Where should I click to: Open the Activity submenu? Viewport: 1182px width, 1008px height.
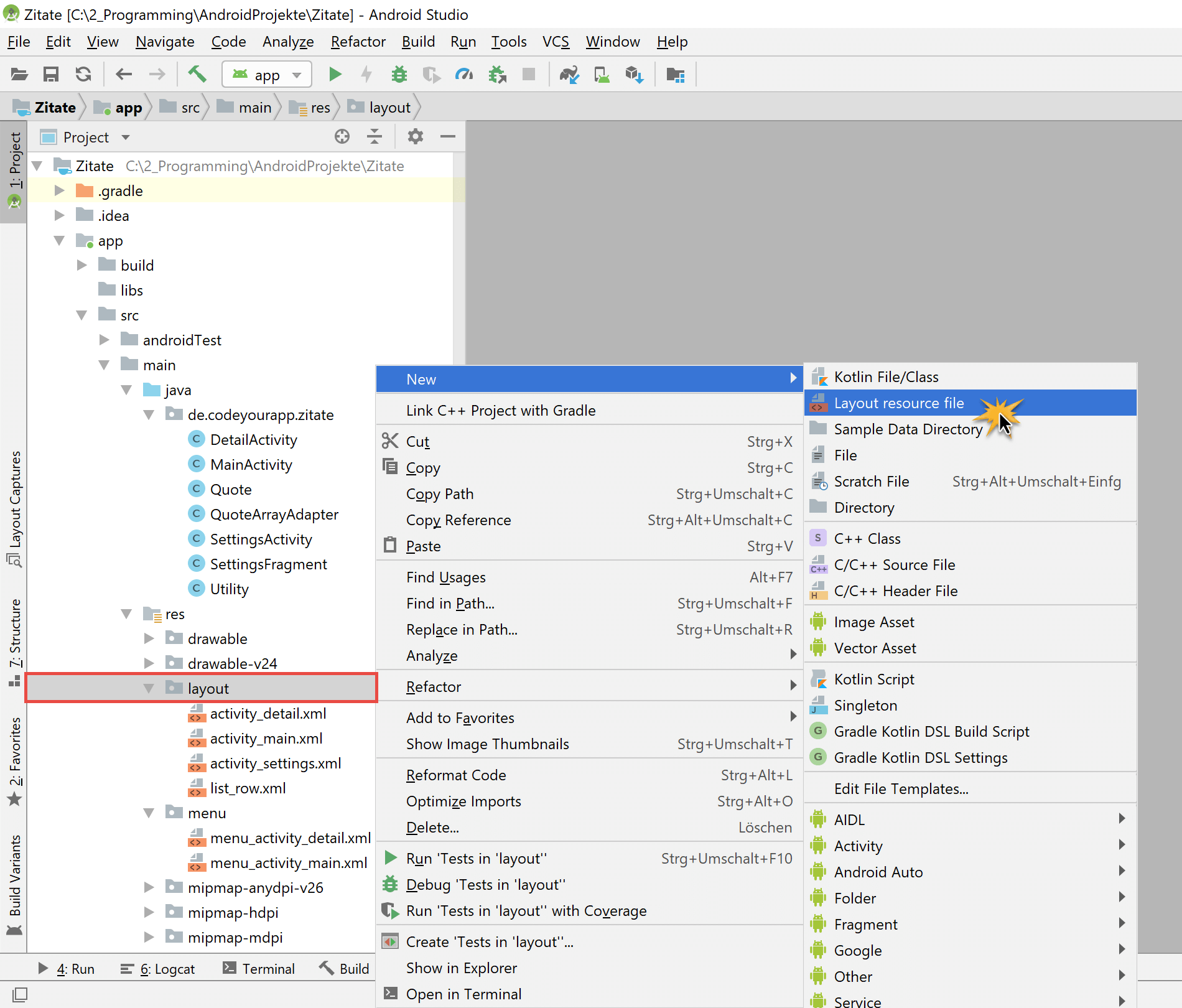(x=970, y=846)
